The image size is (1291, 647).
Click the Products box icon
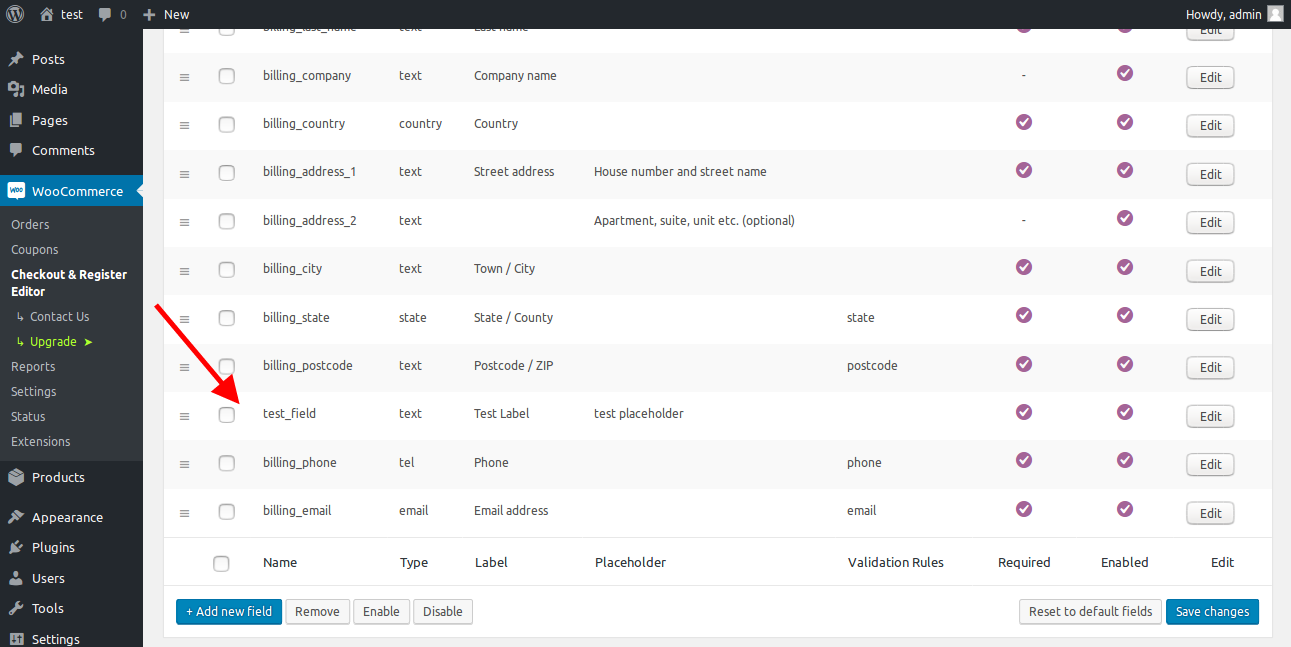point(16,477)
